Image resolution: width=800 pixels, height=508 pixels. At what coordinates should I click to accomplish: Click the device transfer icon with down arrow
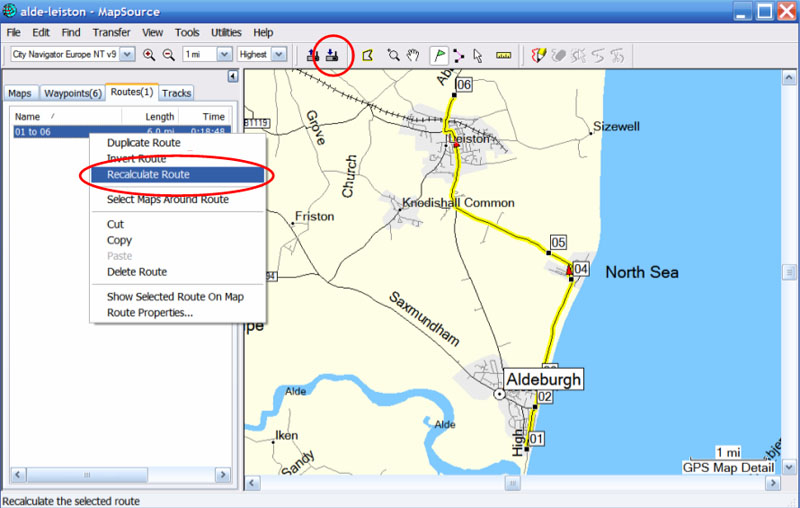pyautogui.click(x=332, y=55)
